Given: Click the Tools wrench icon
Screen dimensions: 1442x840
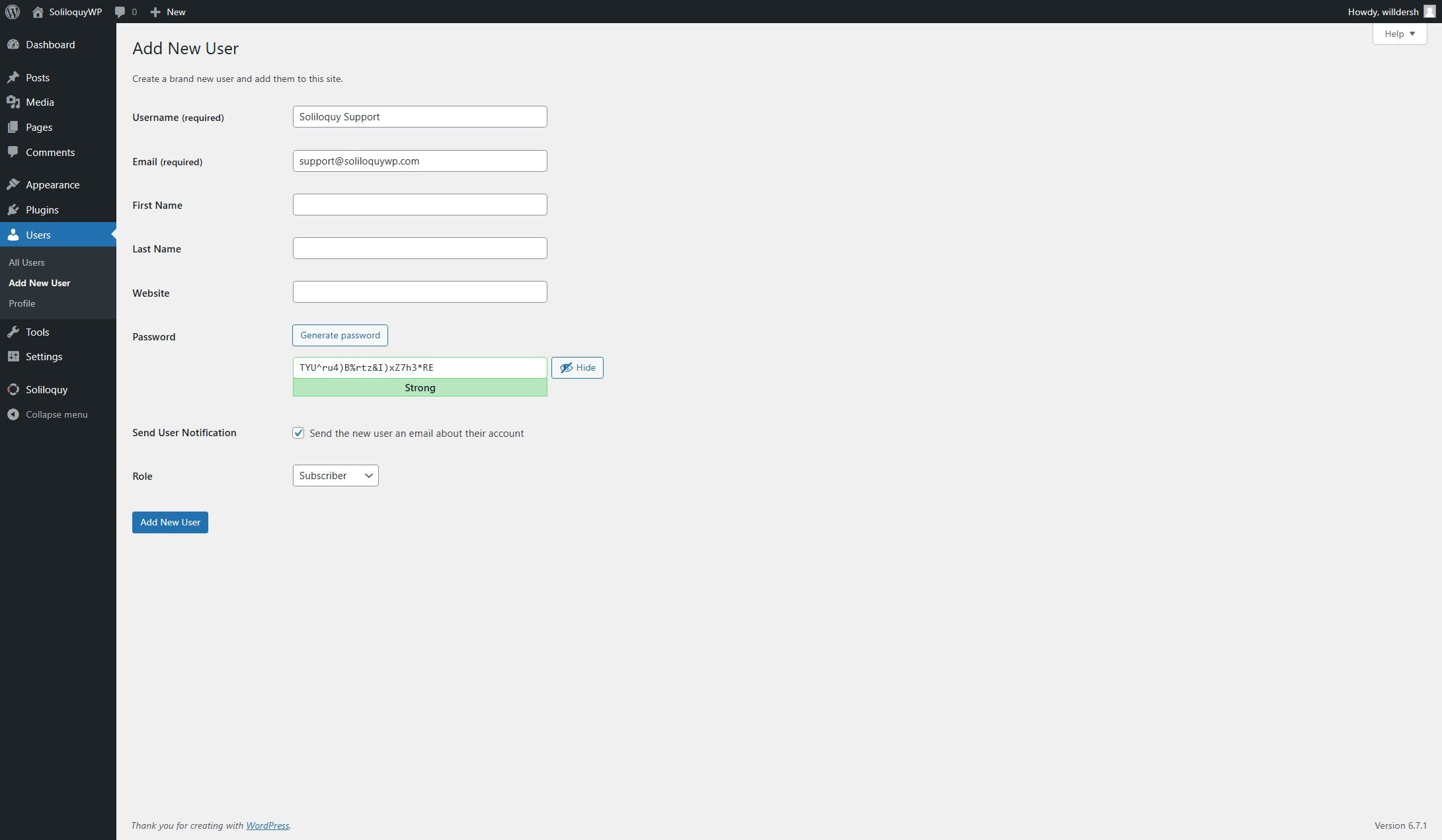Looking at the screenshot, I should [15, 332].
